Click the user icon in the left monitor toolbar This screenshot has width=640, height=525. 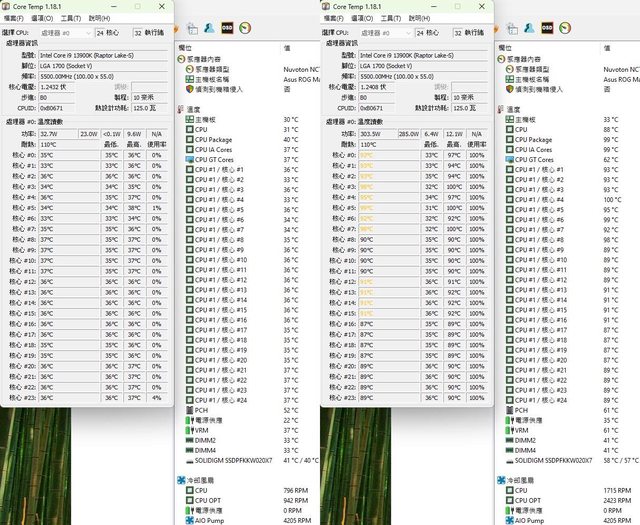(x=208, y=27)
